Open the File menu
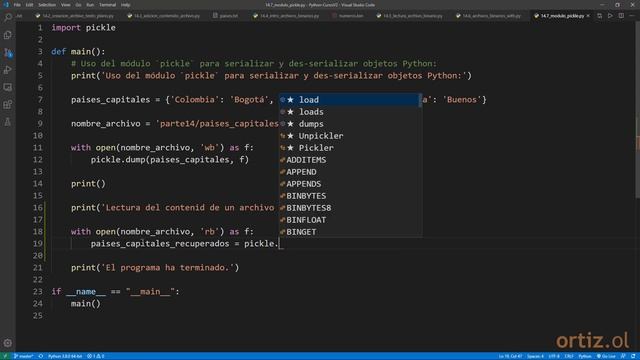The width and height of the screenshot is (640, 360). pyautogui.click(x=17, y=5)
